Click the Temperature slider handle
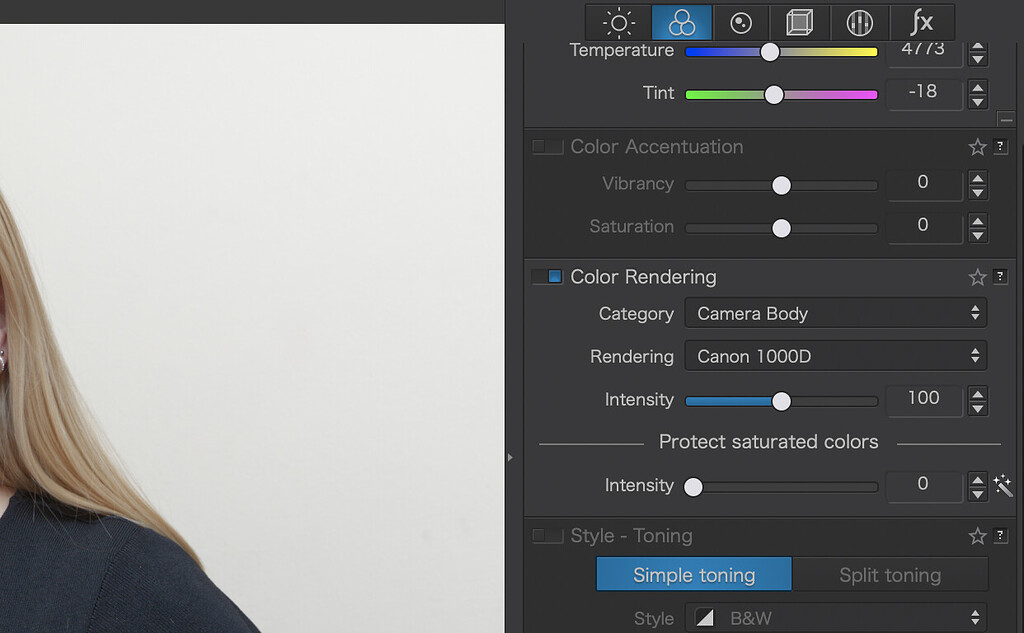1024x633 pixels. click(770, 52)
